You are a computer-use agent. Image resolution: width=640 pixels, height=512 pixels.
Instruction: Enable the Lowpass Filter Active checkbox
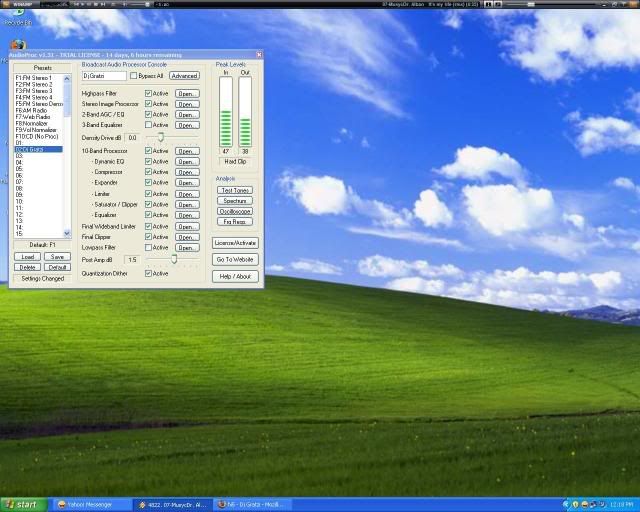149,247
